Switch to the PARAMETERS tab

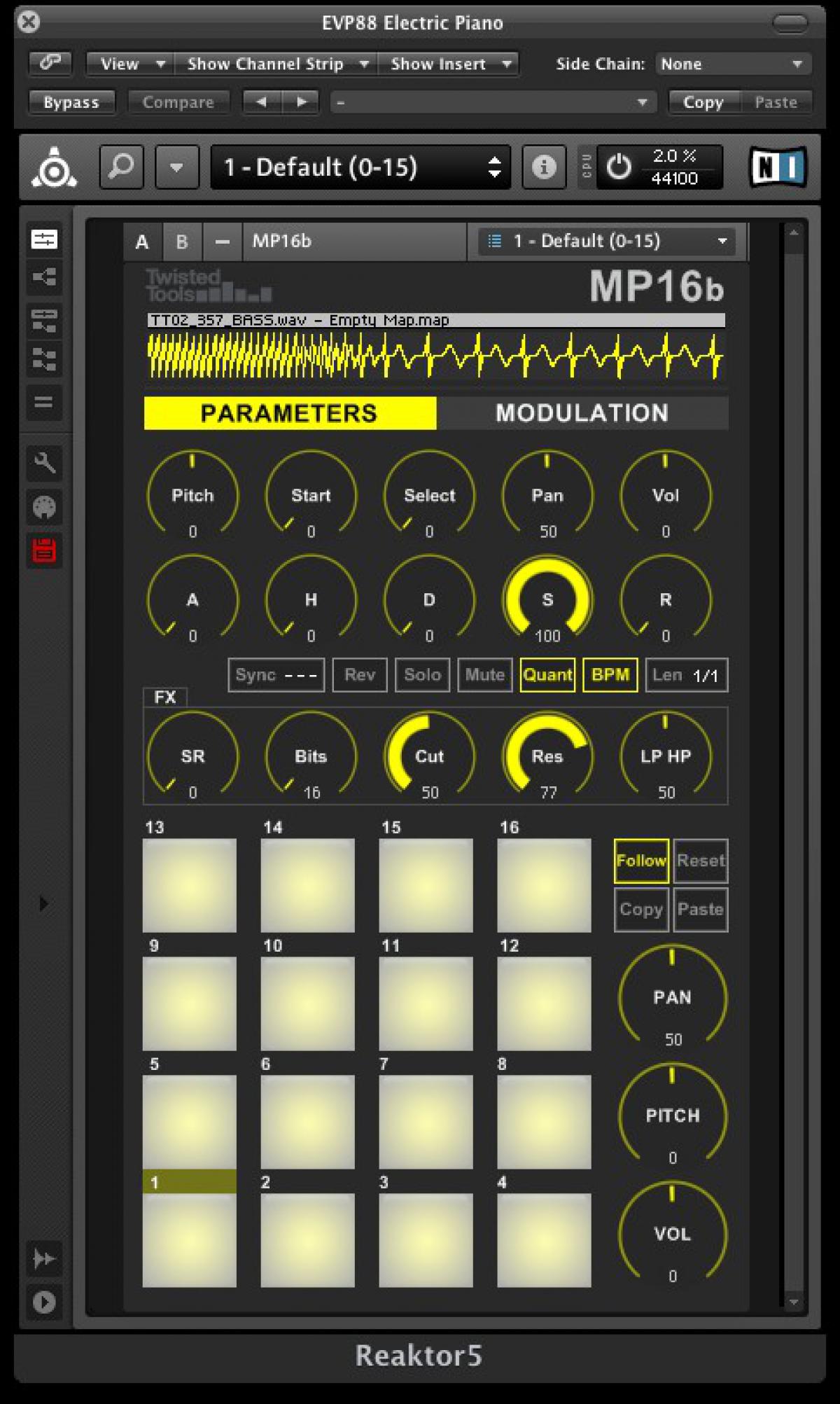(x=290, y=413)
